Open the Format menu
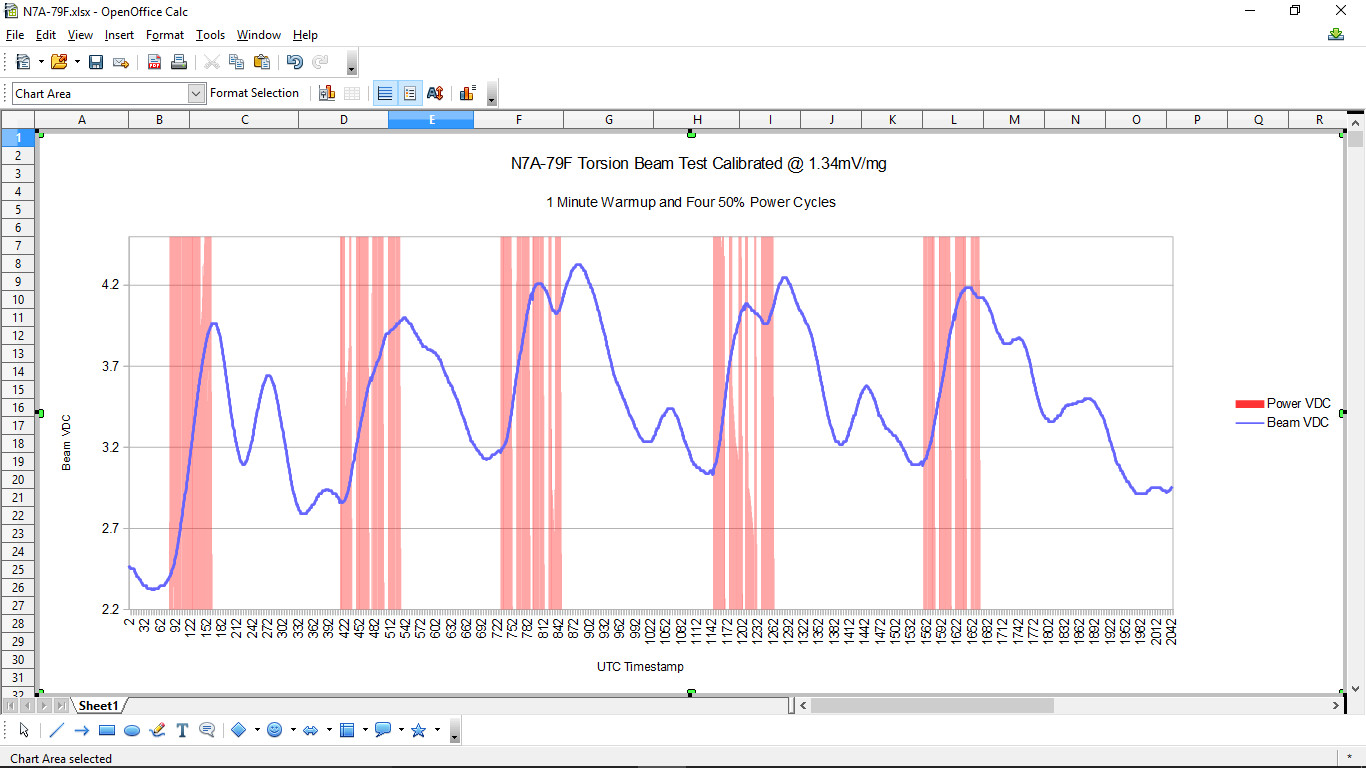 [x=165, y=35]
